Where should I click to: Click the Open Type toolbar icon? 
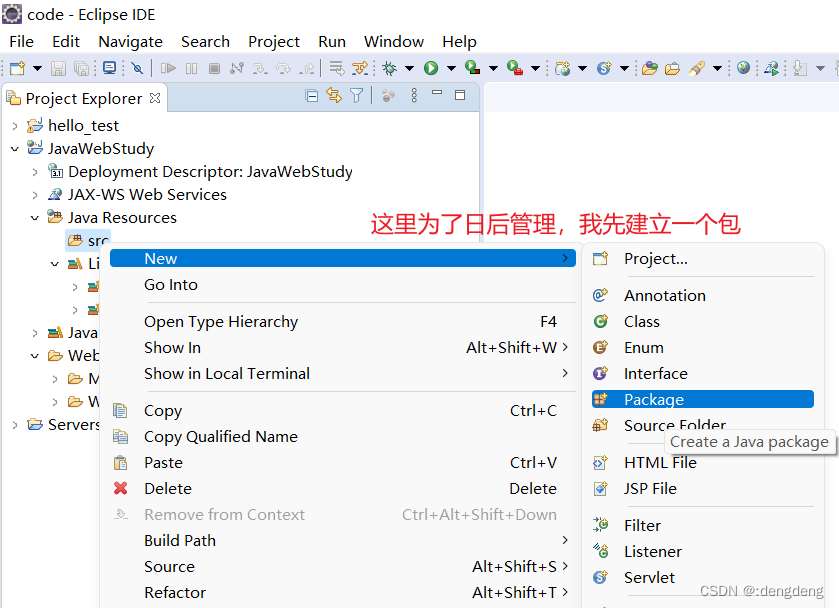650,68
